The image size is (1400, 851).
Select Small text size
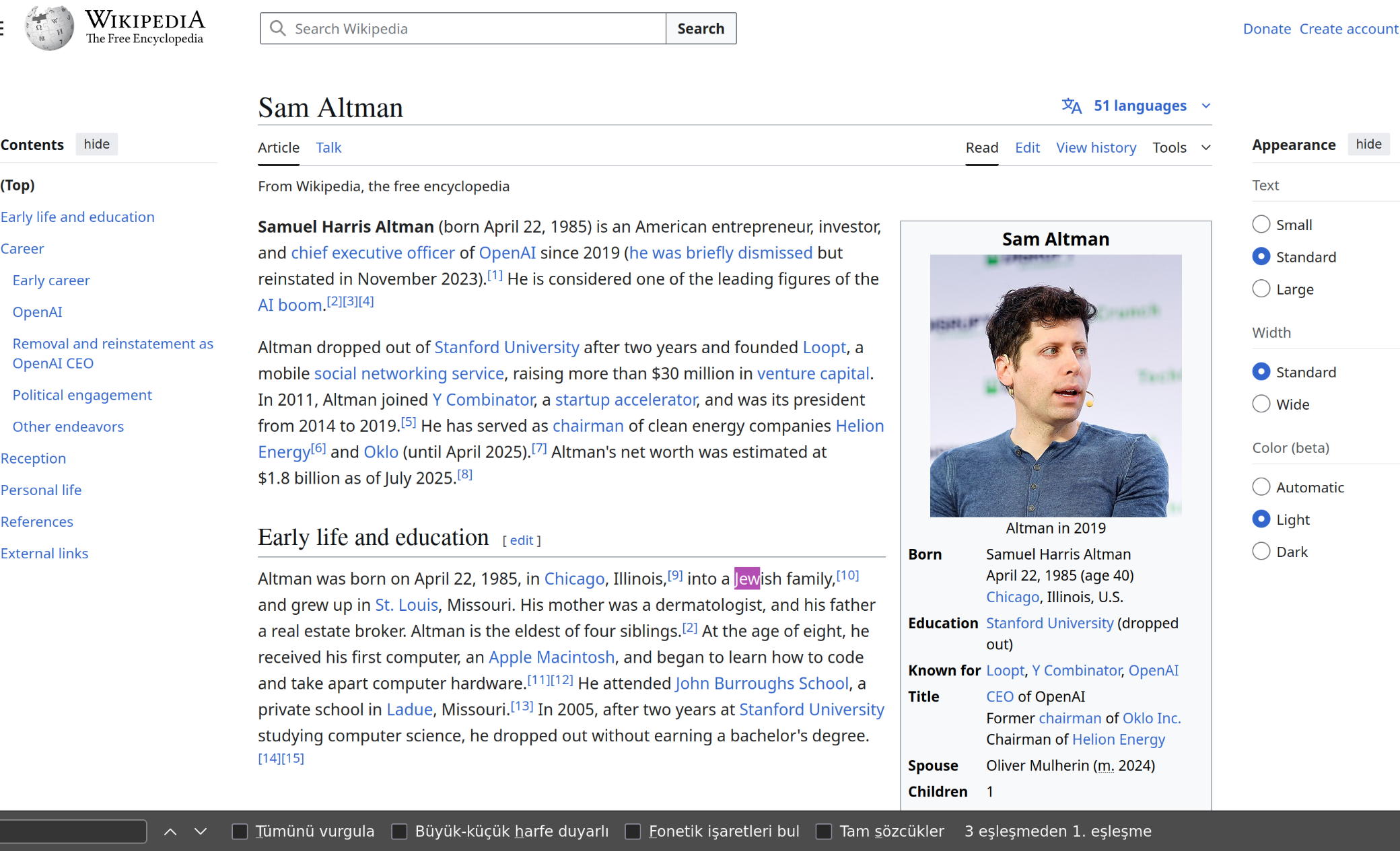(1261, 225)
